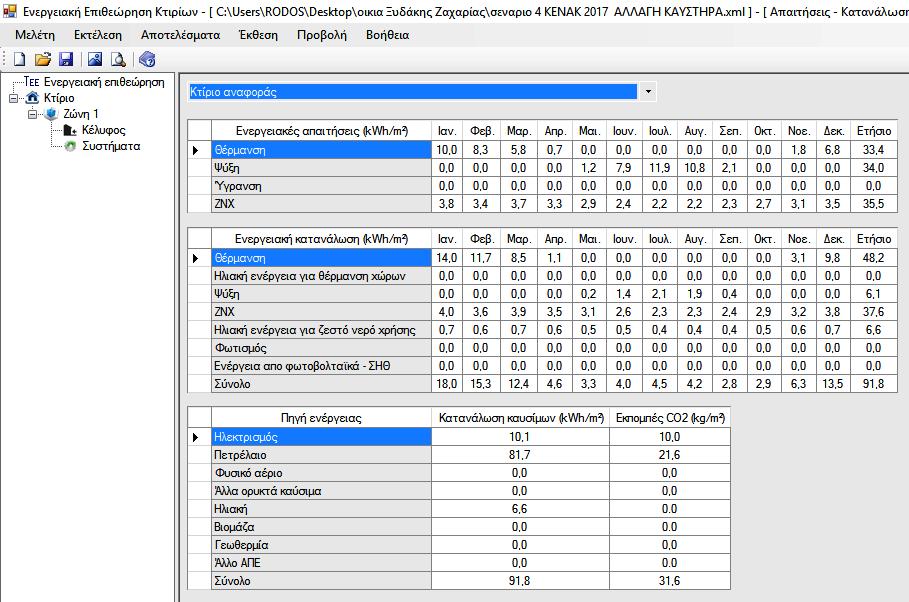
Task: Open the Αποτελέσματα menu
Action: pos(180,35)
